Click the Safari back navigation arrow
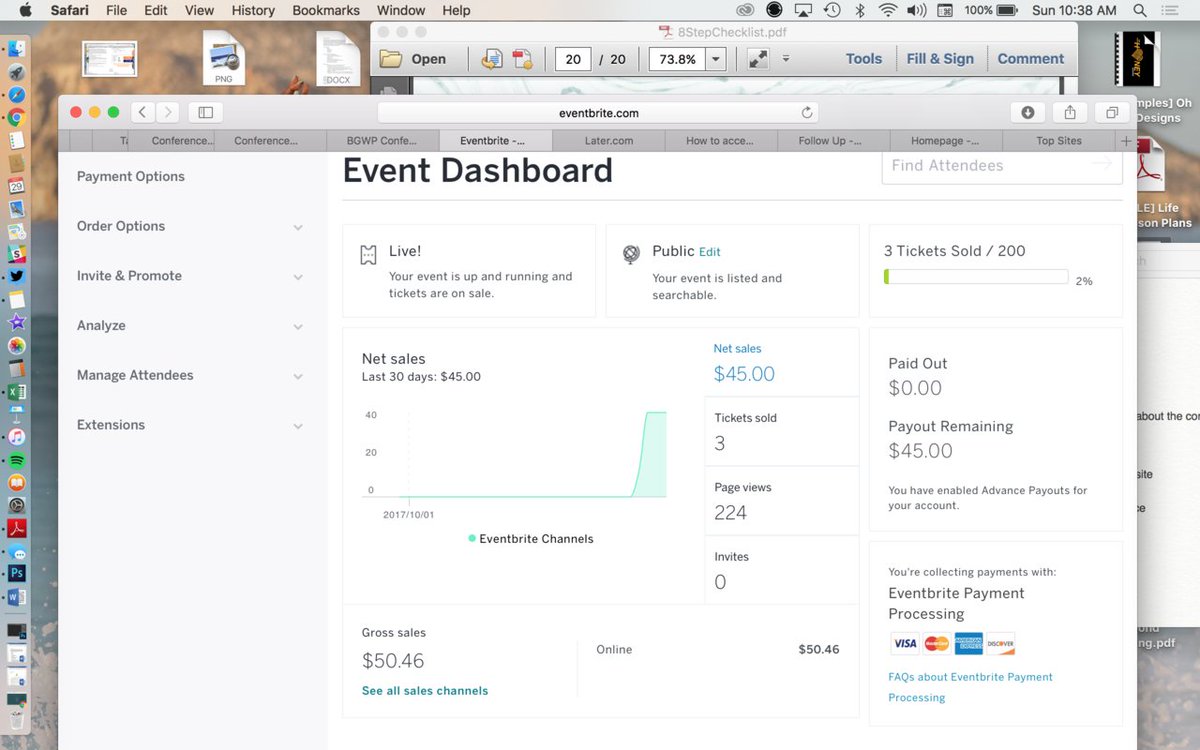The height and width of the screenshot is (750, 1200). 143,112
